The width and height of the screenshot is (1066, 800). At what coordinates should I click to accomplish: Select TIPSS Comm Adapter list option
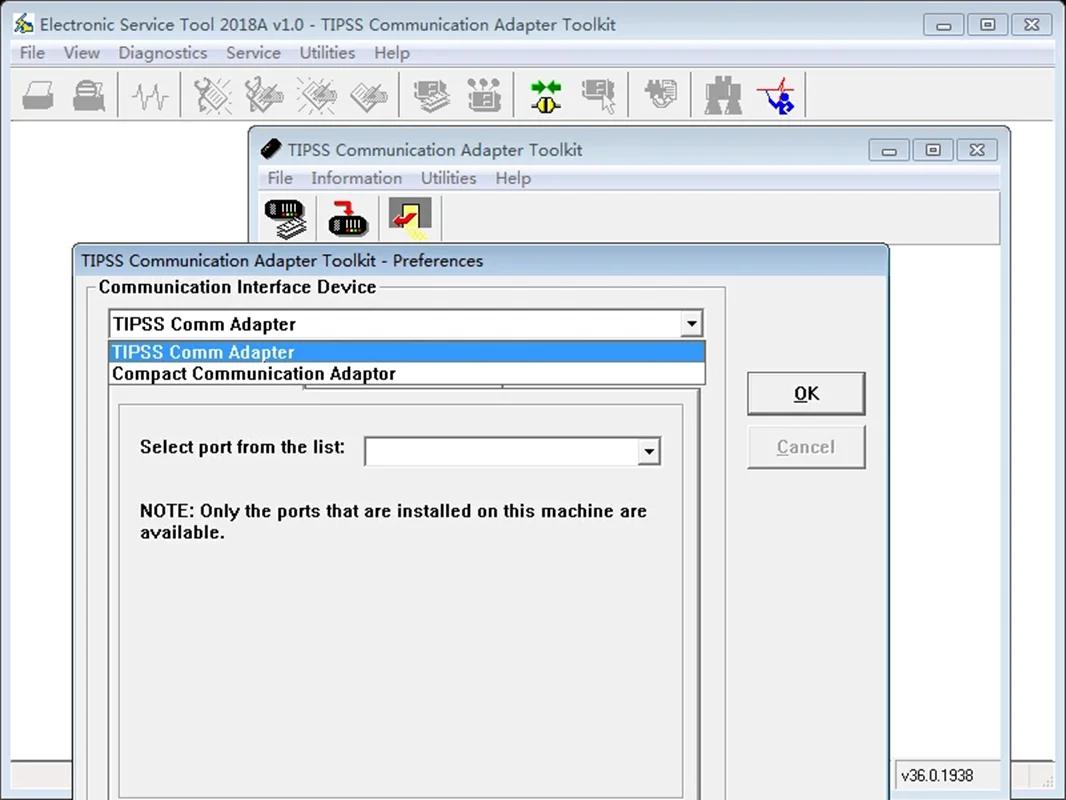[407, 352]
